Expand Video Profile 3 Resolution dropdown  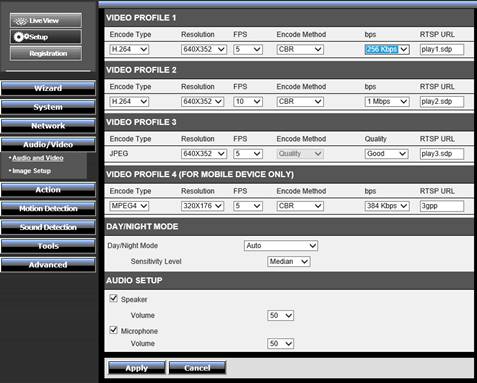coord(204,154)
